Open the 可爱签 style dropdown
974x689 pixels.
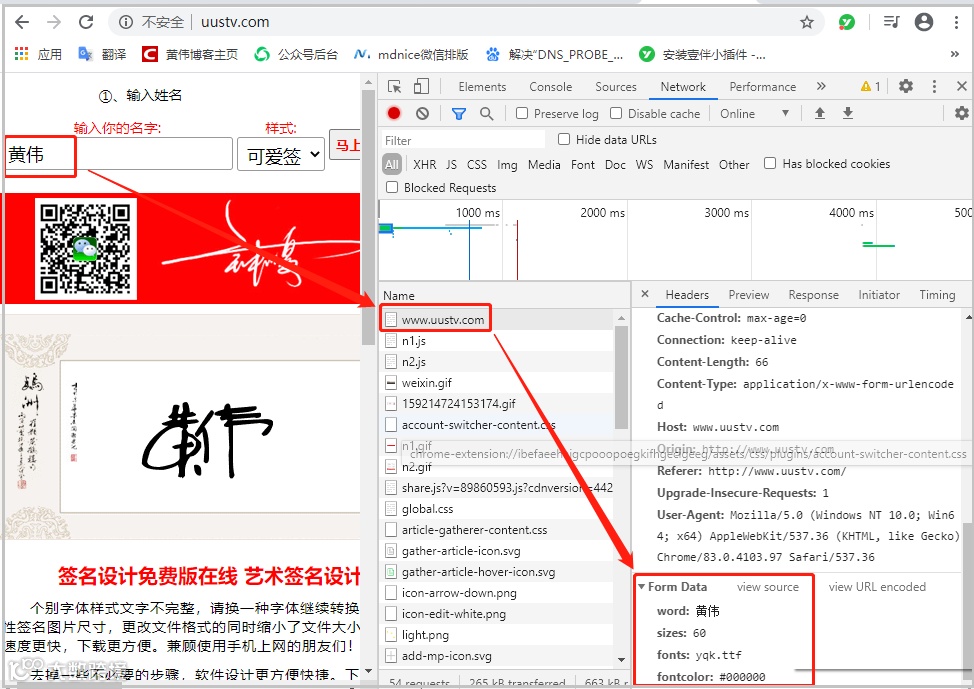[281, 154]
